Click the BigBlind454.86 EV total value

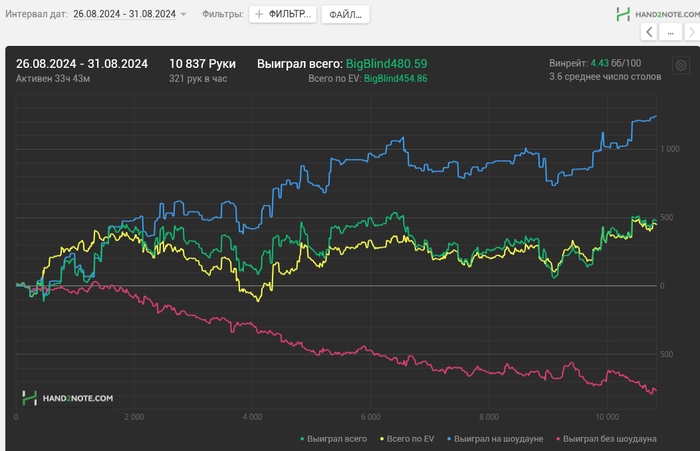(395, 78)
